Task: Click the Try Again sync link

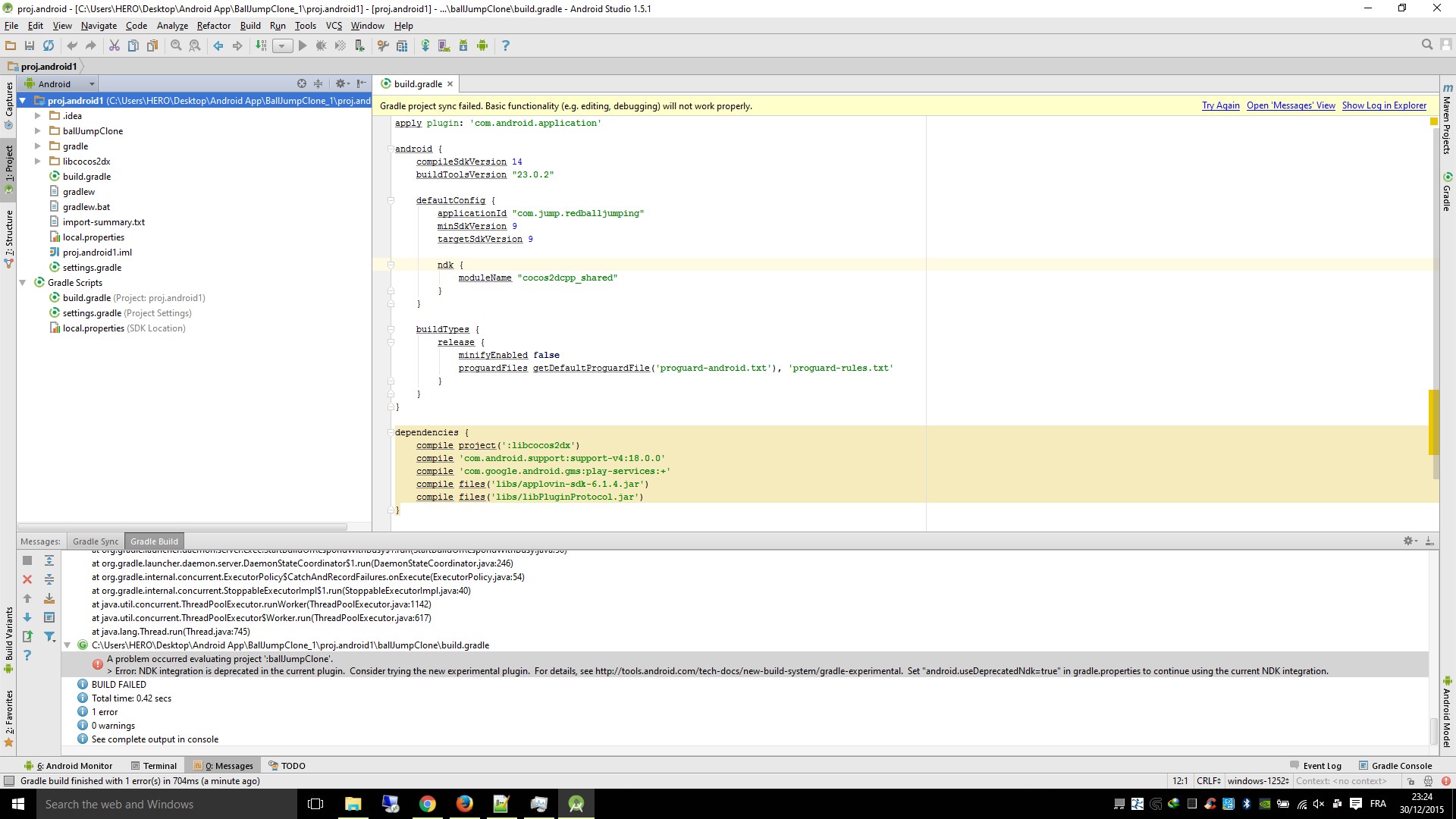Action: click(x=1220, y=105)
